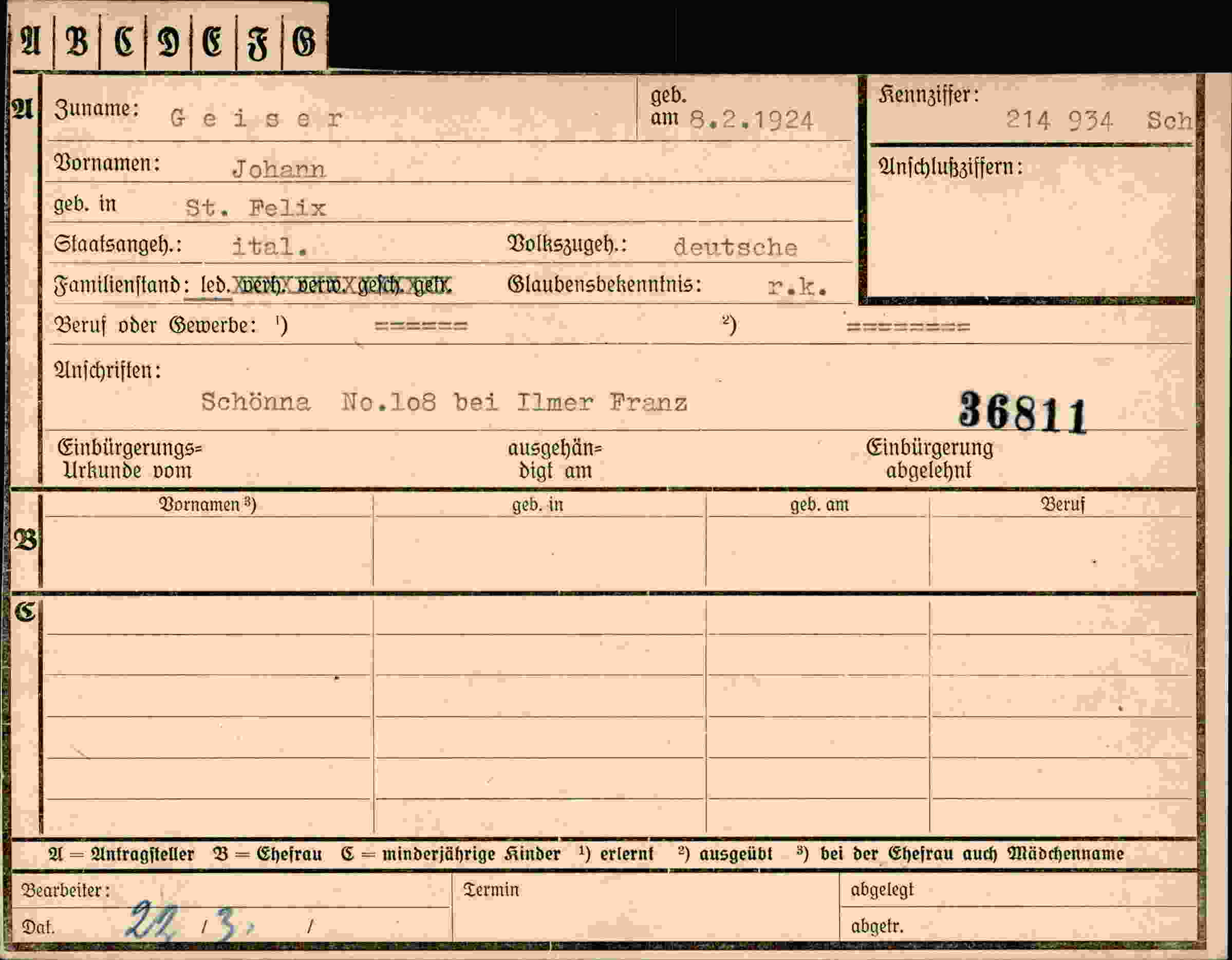Click the Kennziffer number '214 934'
The width and height of the screenshot is (1232, 960).
[1059, 121]
